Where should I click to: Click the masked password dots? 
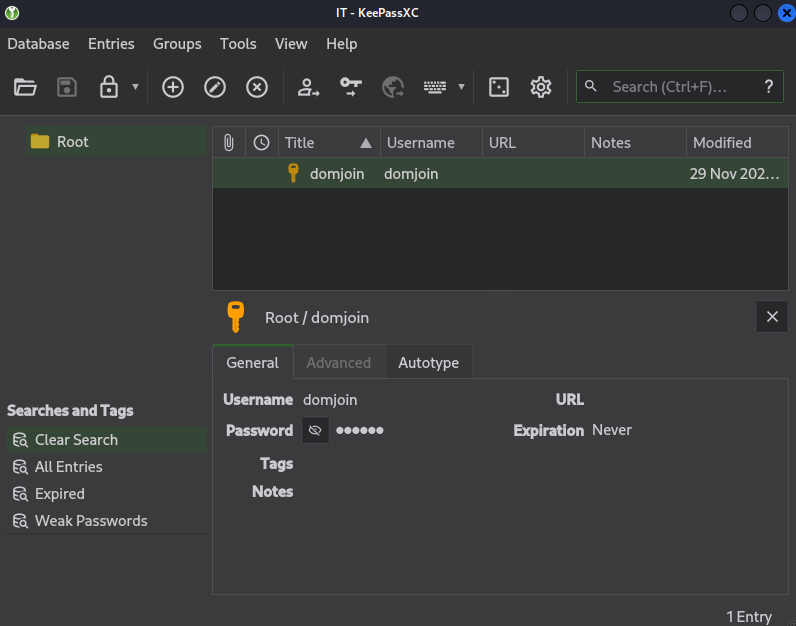pos(359,431)
